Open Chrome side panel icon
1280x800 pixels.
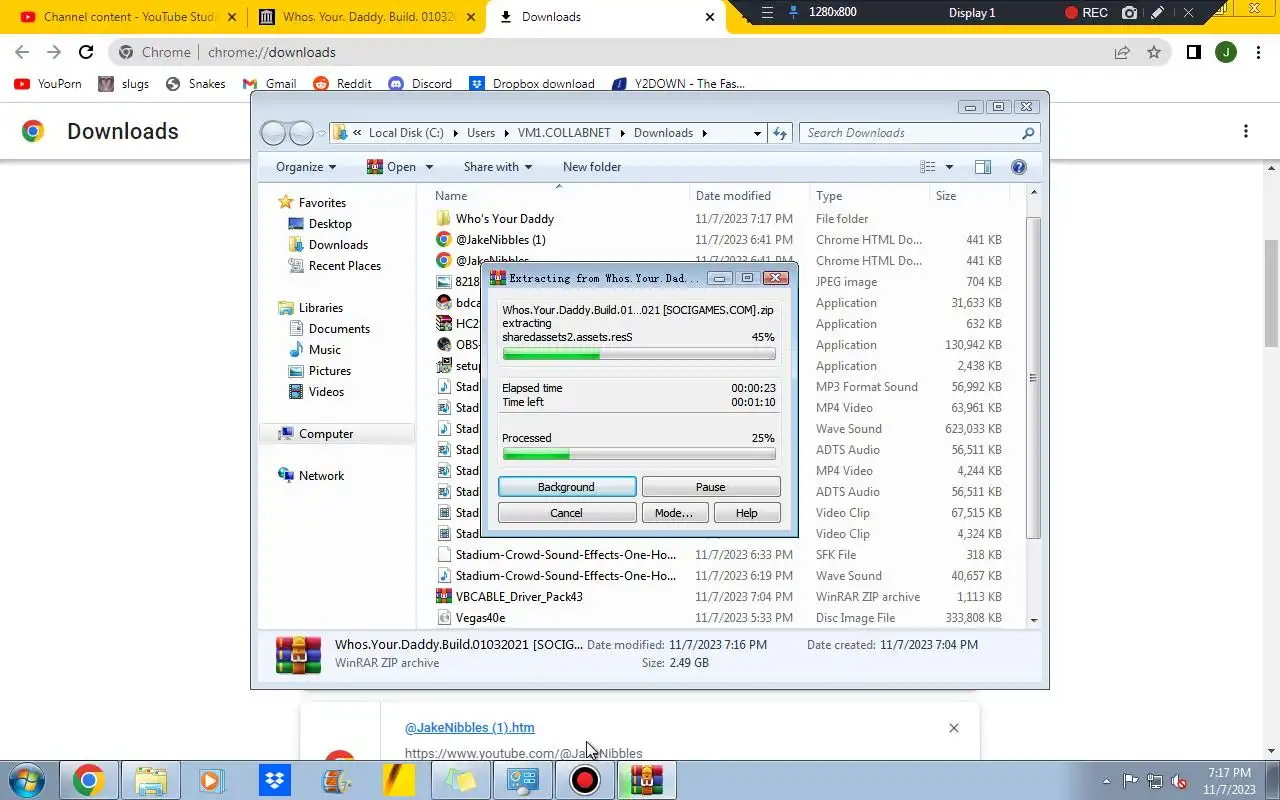coord(1194,52)
